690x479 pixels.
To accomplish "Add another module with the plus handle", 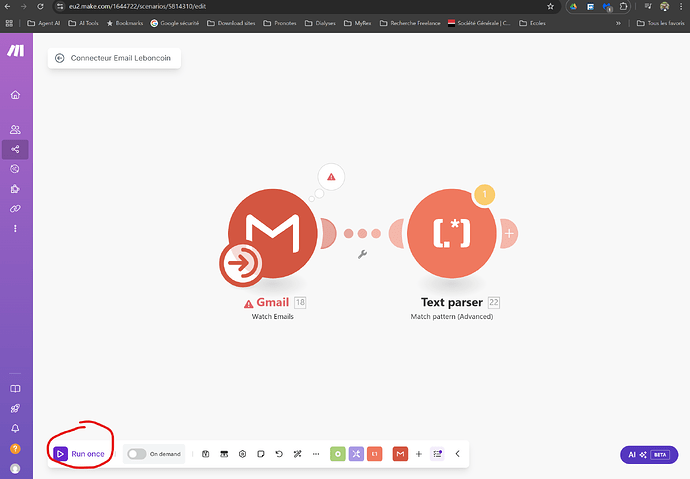I will tap(510, 234).
